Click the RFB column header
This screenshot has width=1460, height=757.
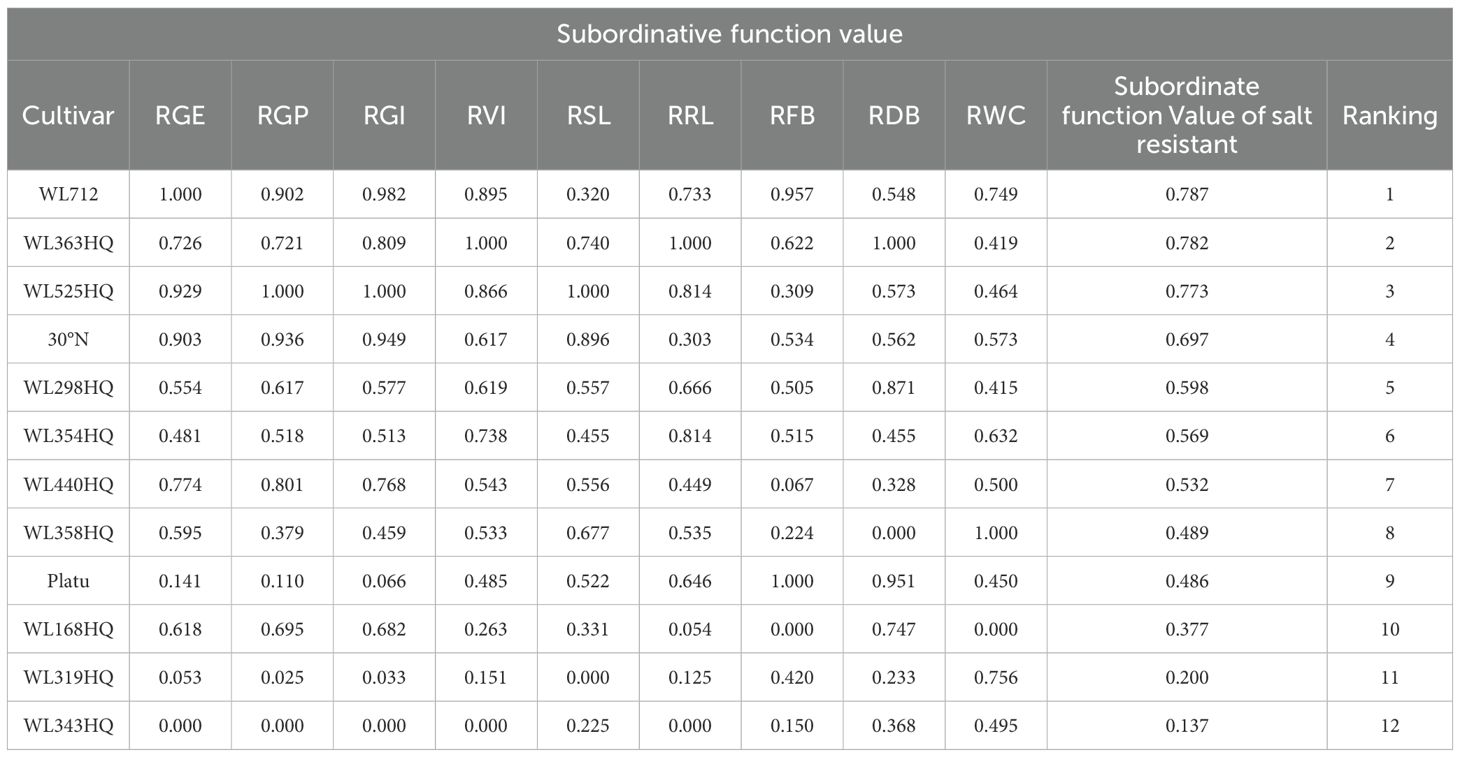pos(791,115)
